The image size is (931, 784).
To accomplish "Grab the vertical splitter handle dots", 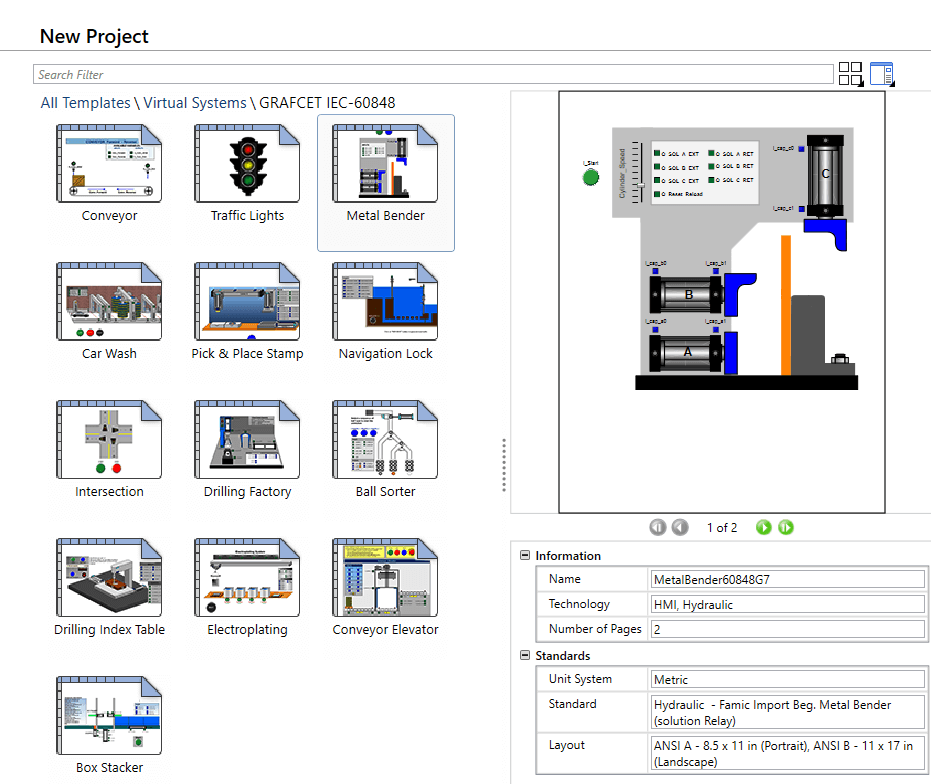I will (x=504, y=465).
